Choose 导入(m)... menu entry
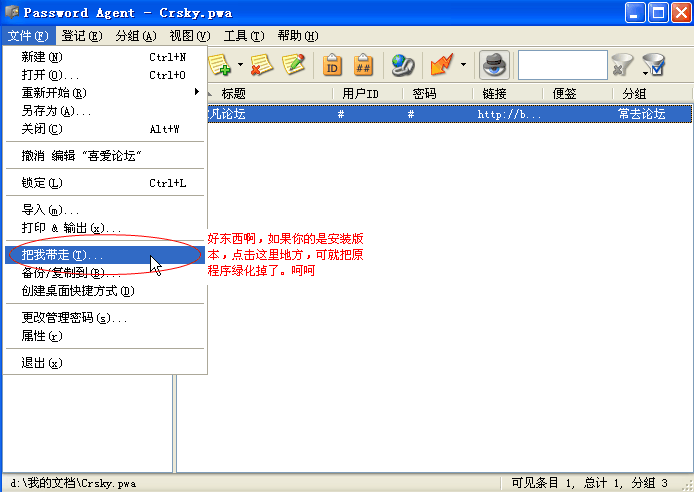This screenshot has width=694, height=492. point(105,210)
